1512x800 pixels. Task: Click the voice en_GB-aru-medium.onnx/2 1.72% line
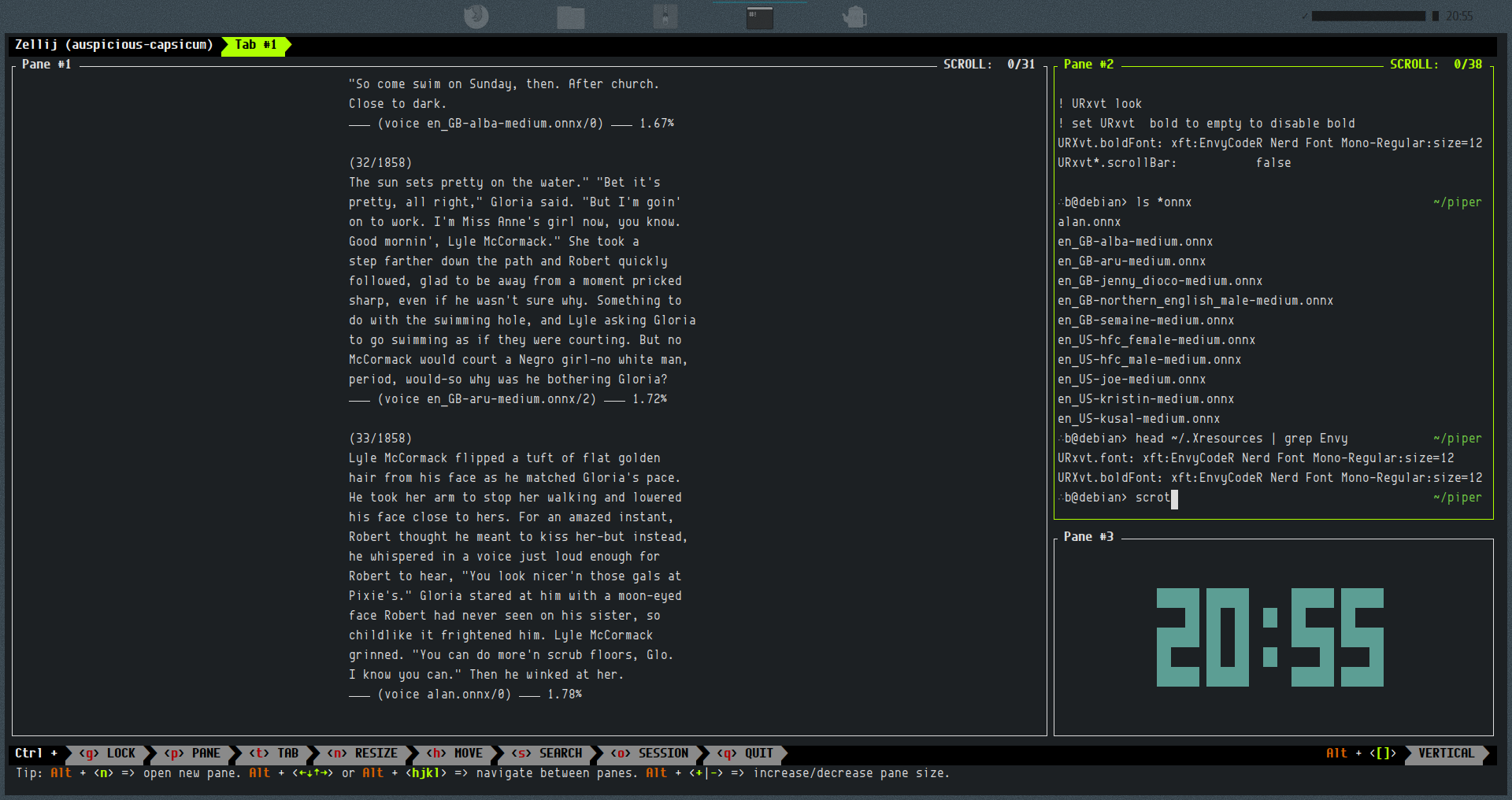click(x=508, y=399)
